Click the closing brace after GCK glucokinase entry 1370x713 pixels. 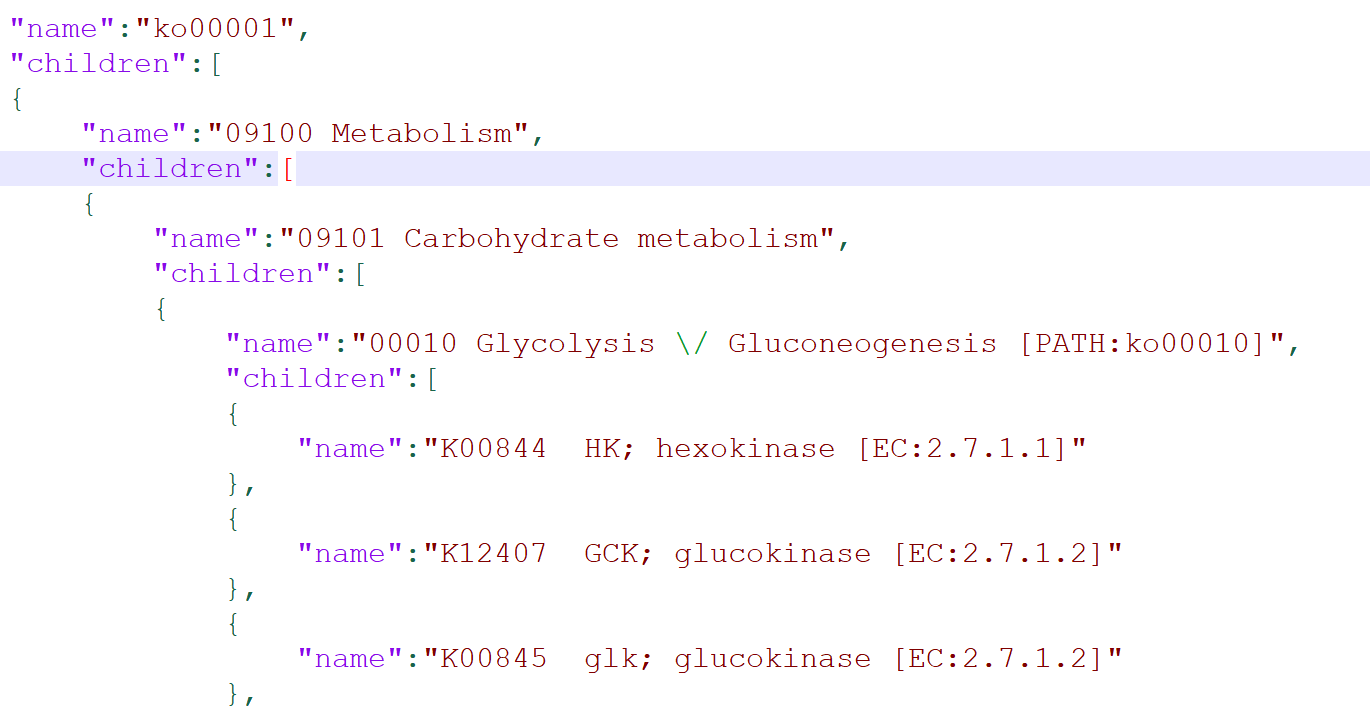[232, 589]
